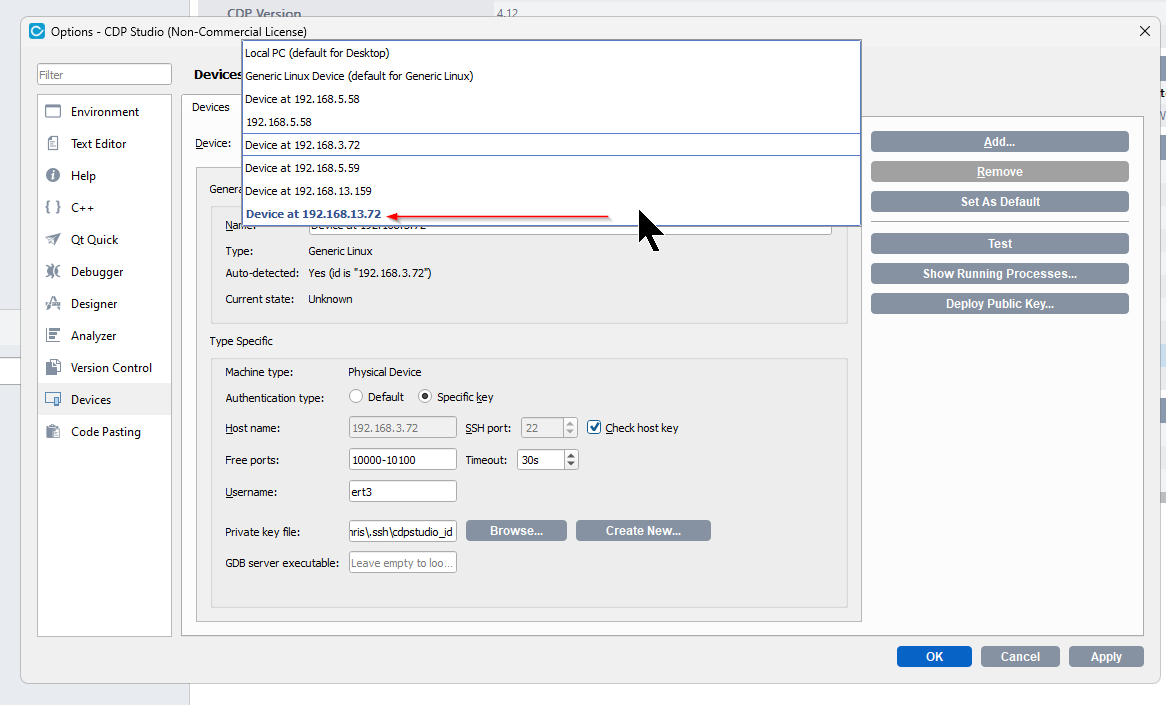Click the Apply button
The width and height of the screenshot is (1166, 705).
point(1106,657)
